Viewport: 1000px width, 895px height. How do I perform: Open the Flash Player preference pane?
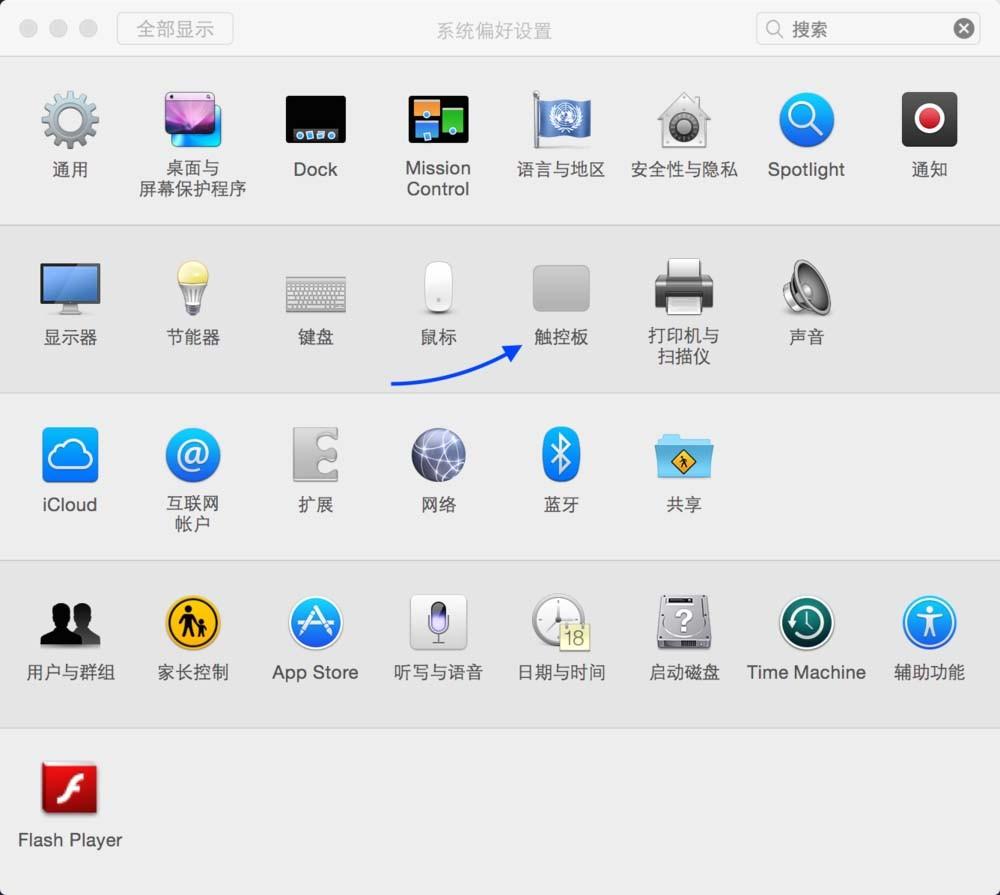[x=69, y=790]
